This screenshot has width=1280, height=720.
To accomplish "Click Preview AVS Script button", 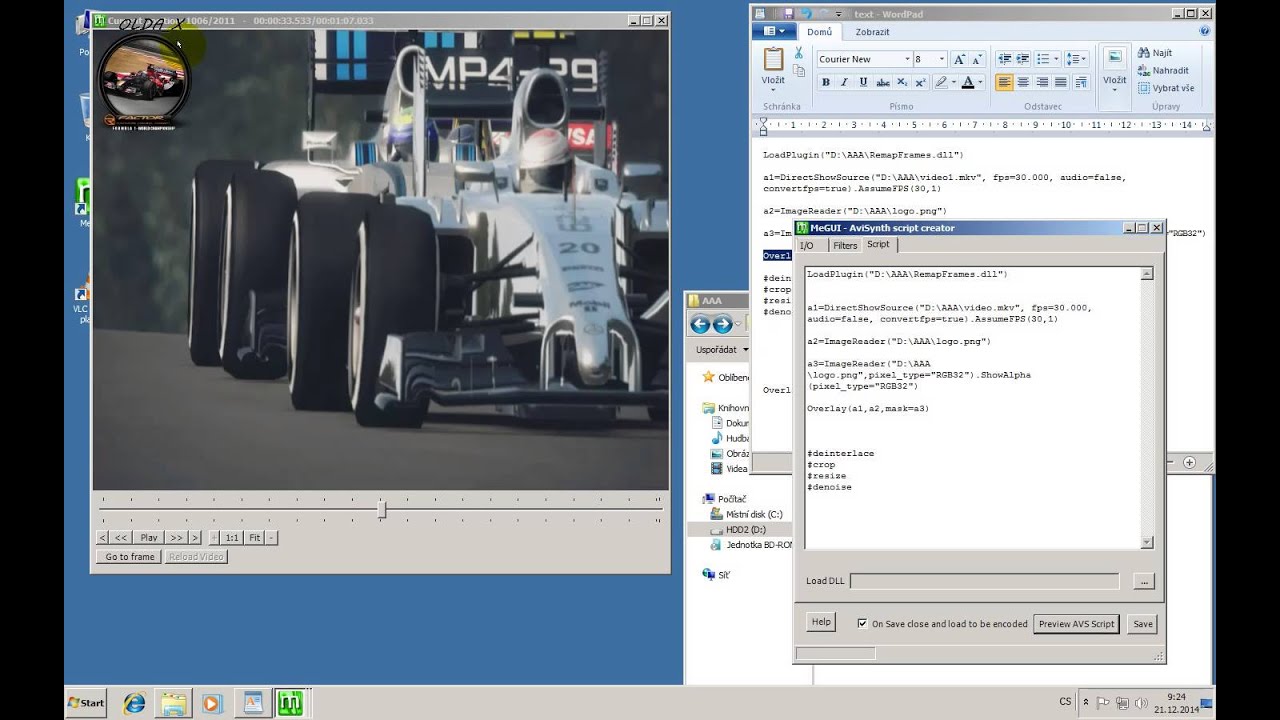I will pyautogui.click(x=1076, y=623).
